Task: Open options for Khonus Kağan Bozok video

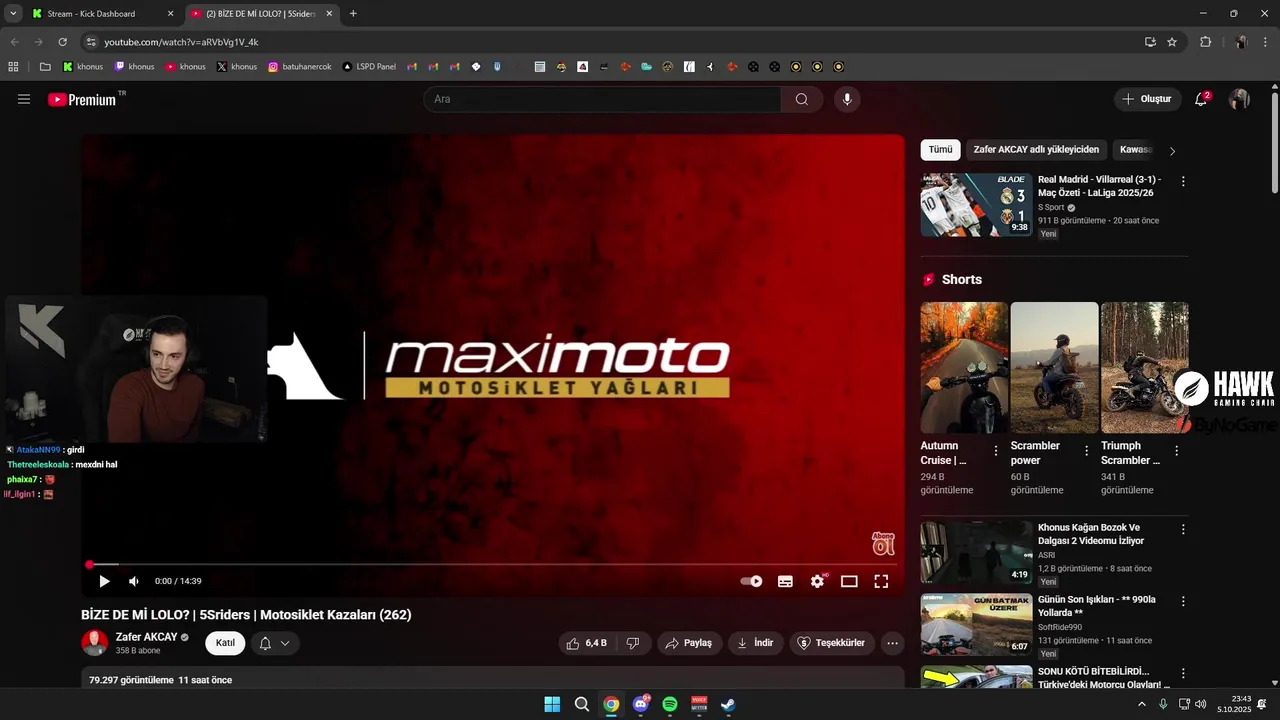Action: coord(1183,529)
